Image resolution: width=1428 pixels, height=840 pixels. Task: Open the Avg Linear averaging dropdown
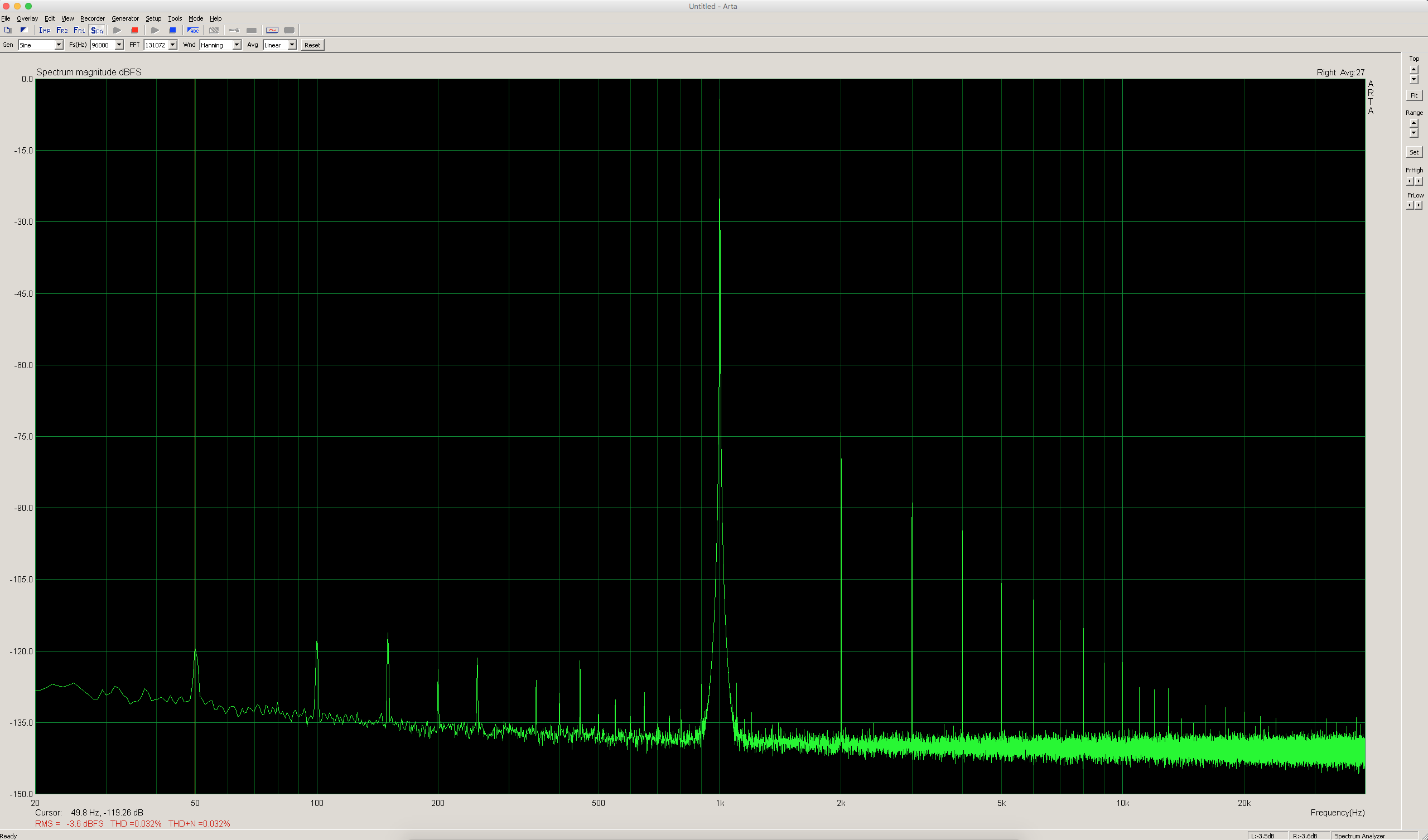tap(292, 45)
